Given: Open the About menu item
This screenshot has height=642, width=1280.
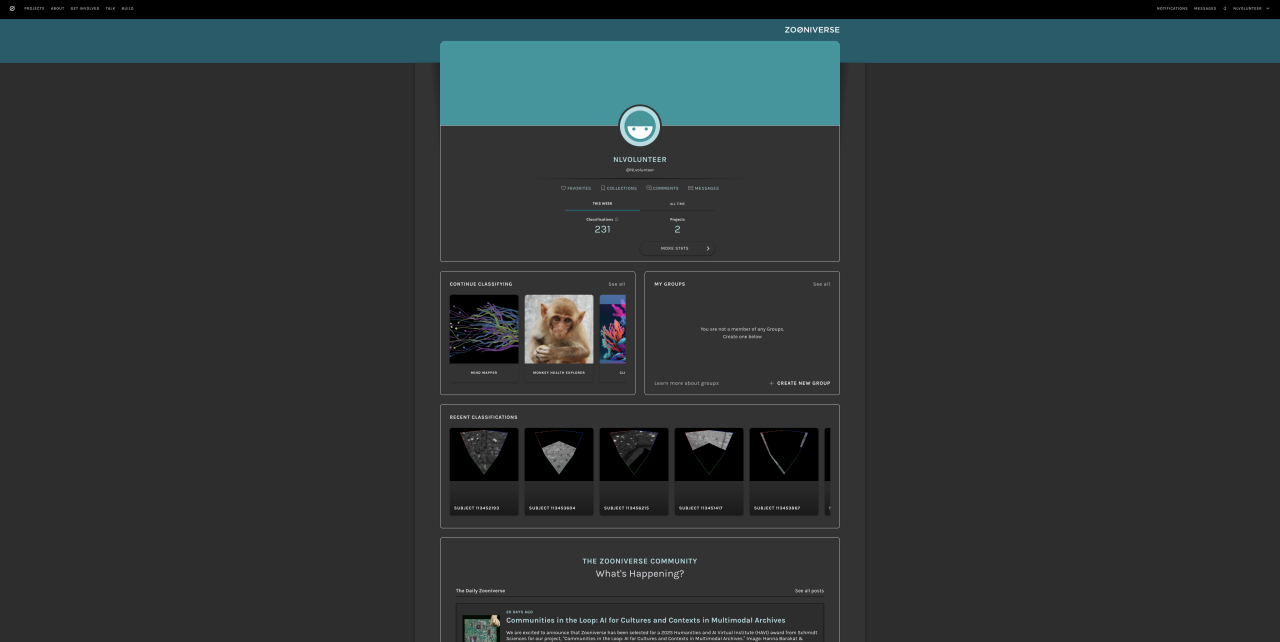Looking at the screenshot, I should (x=57, y=8).
